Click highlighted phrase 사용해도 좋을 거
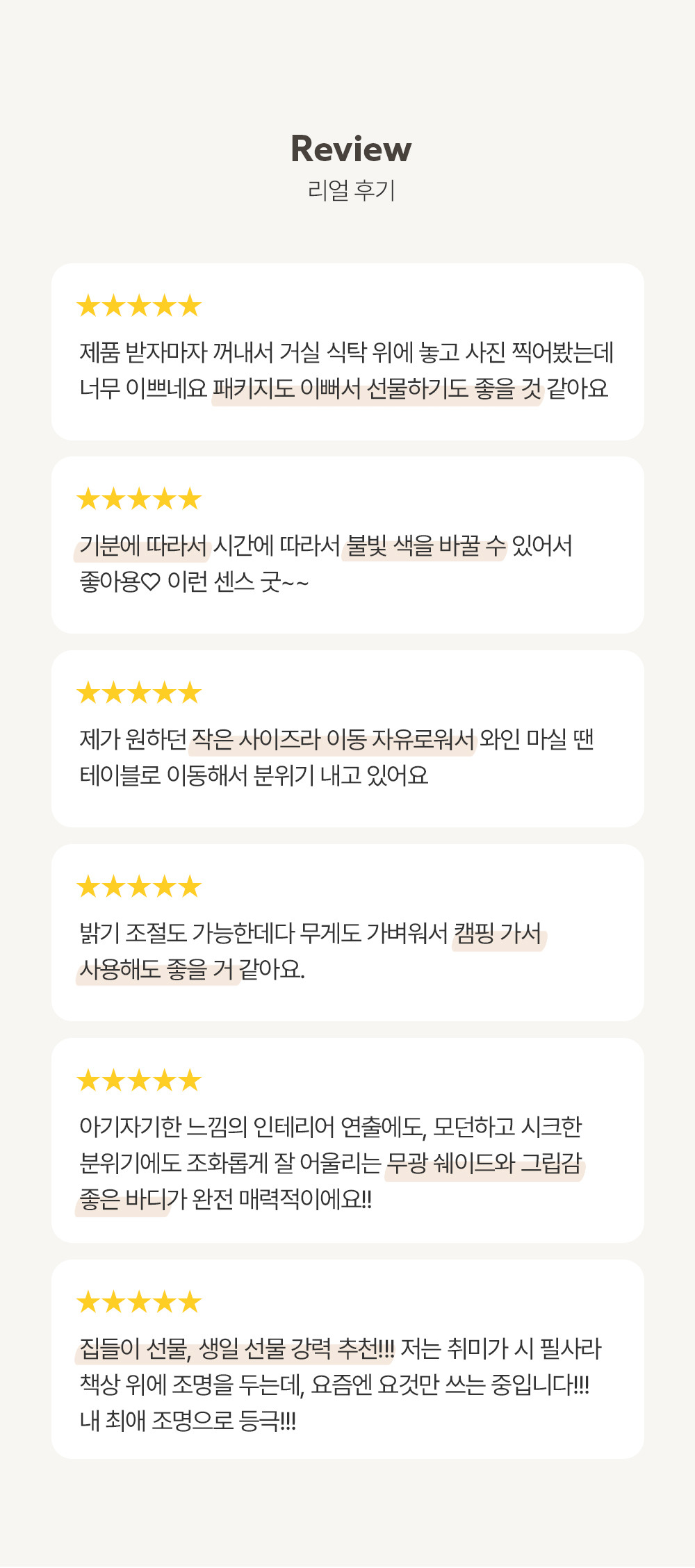 point(157,969)
